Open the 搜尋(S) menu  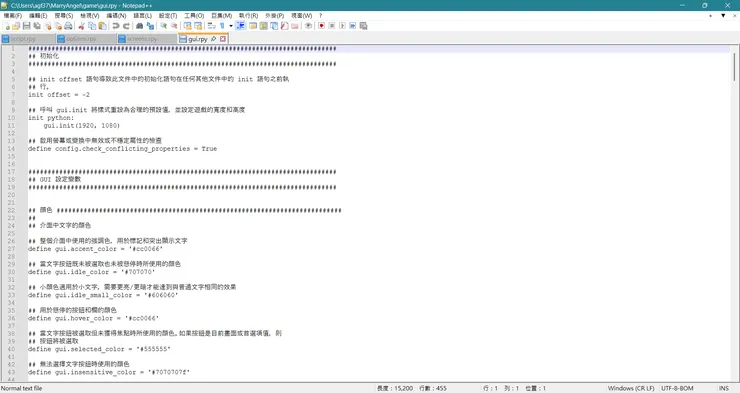pos(64,16)
